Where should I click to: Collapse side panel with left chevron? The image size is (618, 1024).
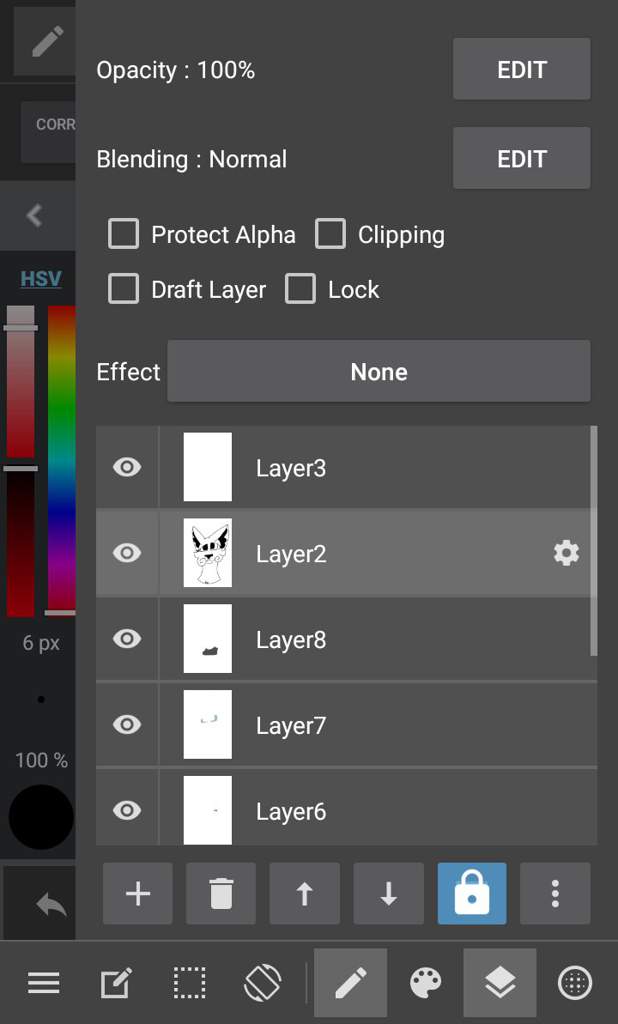(36, 215)
